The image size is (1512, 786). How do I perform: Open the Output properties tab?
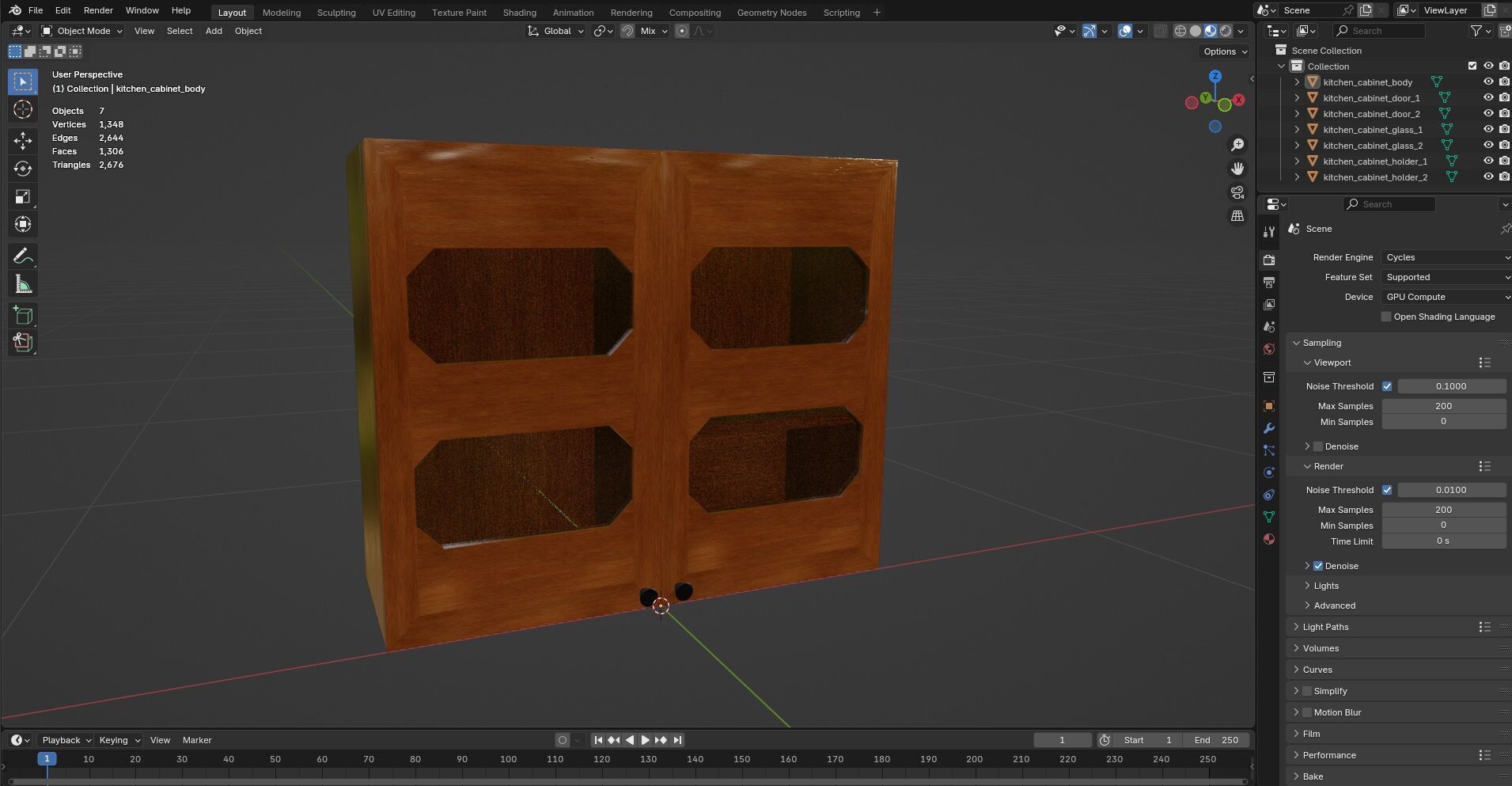1269,282
